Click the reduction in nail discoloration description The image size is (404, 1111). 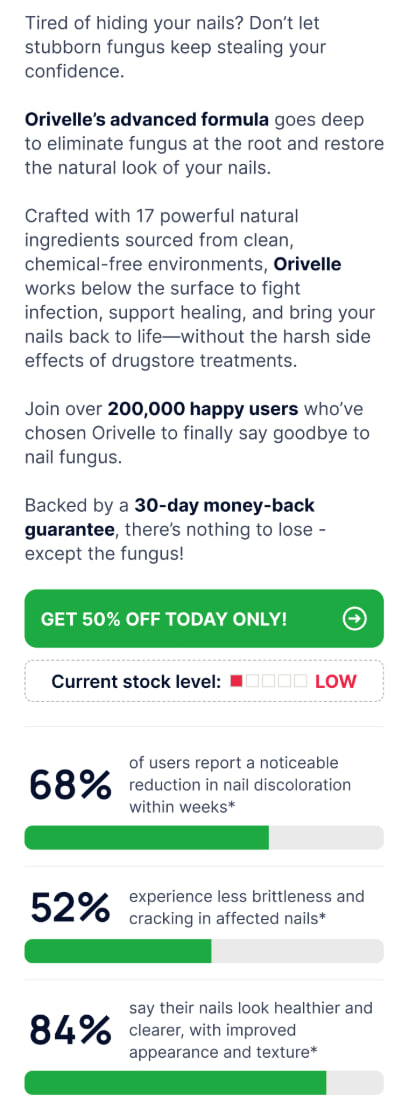[240, 785]
